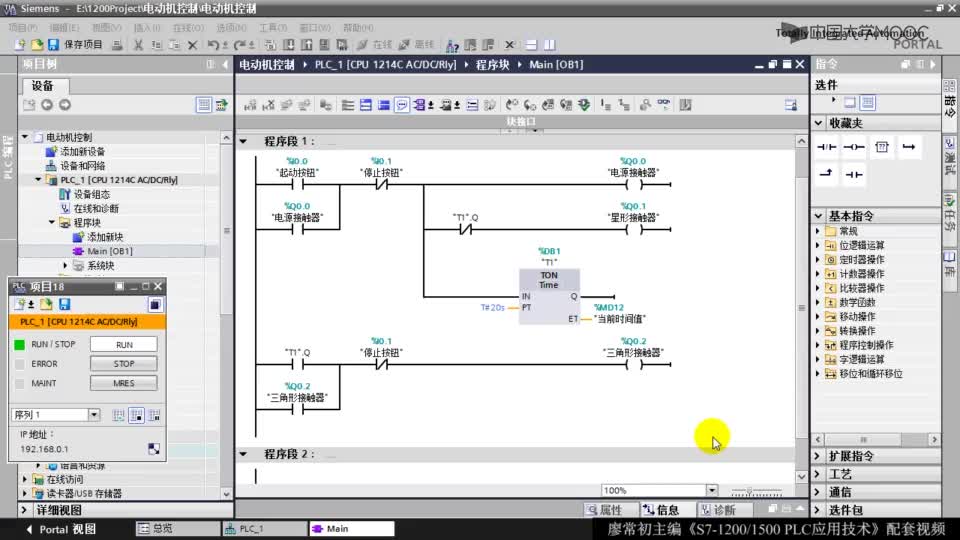Split the editor space horizontally

coord(531,45)
